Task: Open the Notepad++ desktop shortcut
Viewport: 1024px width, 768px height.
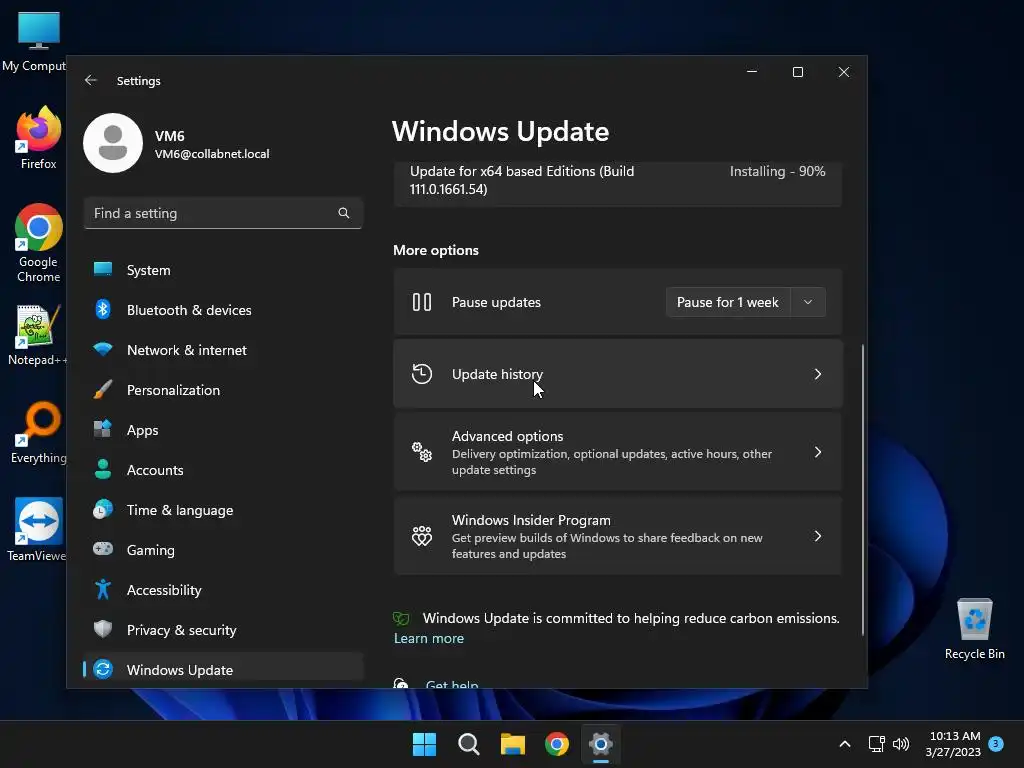Action: click(39, 334)
